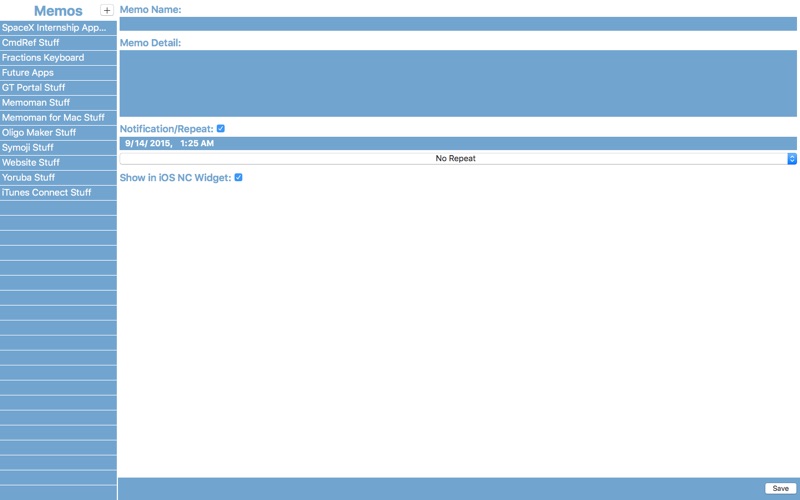Image resolution: width=800 pixels, height=500 pixels.
Task: Open the Yoruba Stuff memo
Action: click(x=58, y=178)
